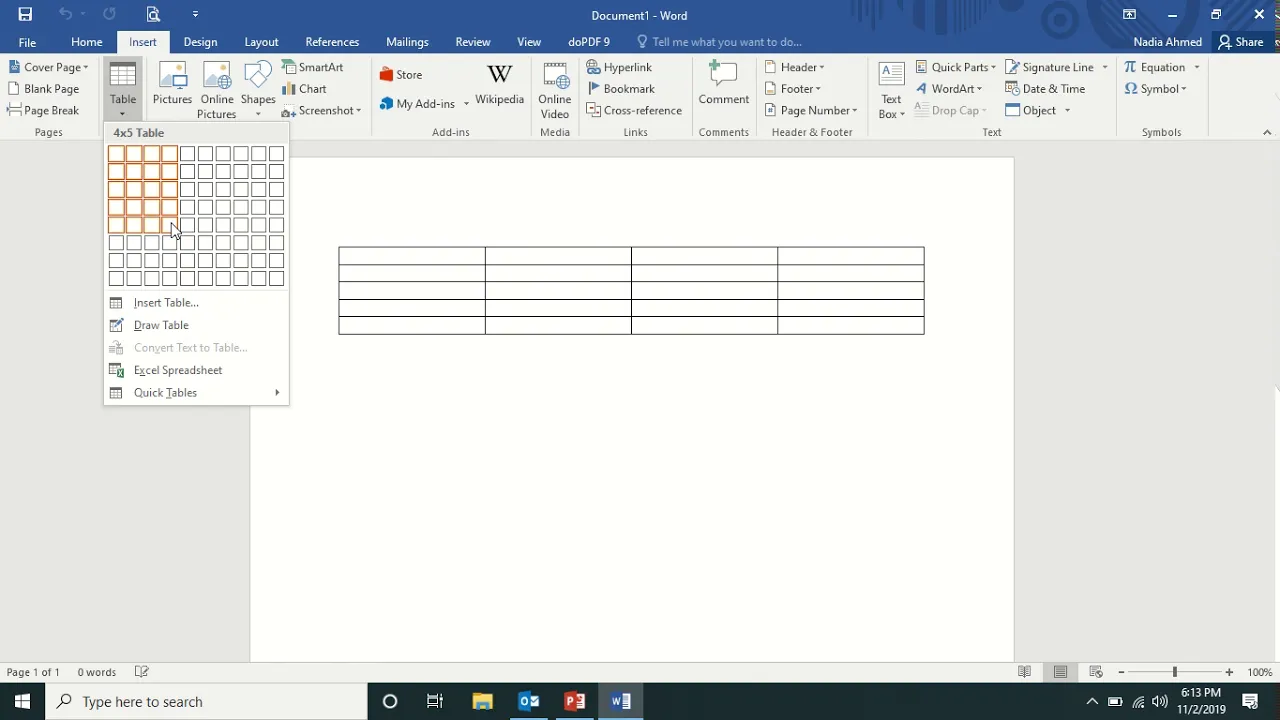1280x720 pixels.
Task: Click the zoom out minus button
Action: [1121, 672]
